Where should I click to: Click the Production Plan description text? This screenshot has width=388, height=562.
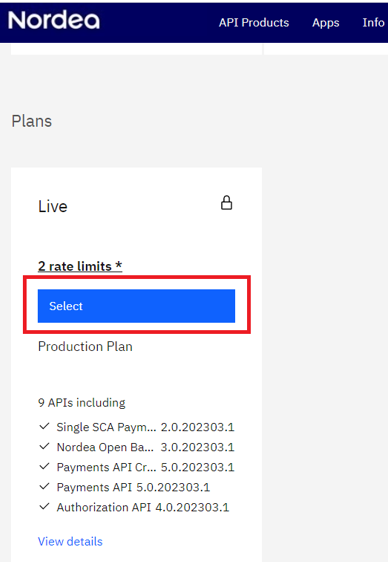tap(85, 347)
